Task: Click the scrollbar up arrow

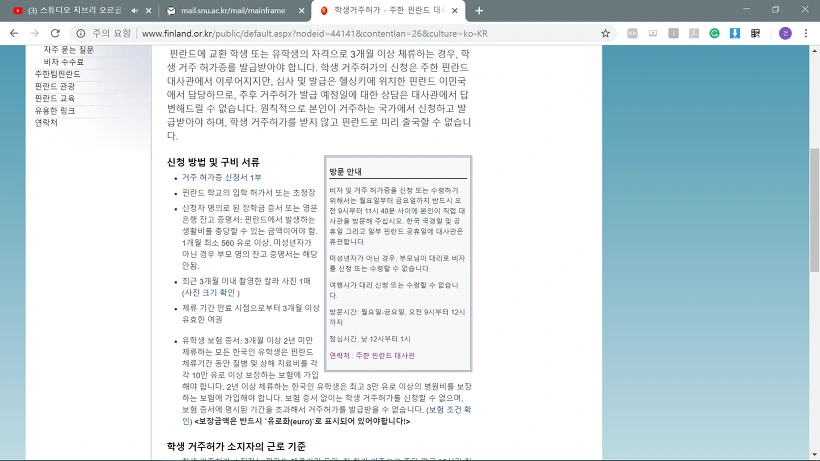Action: tap(814, 50)
